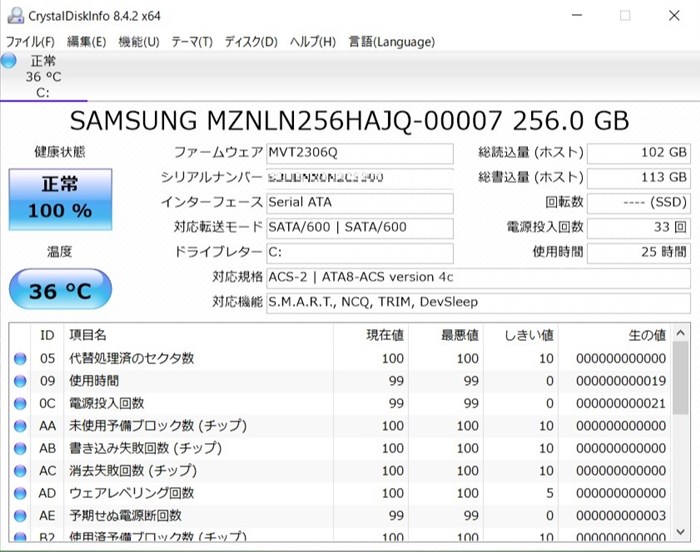Click the features field S.M.A.R.T., NCQ, TRIM, DevSleep
Viewport: 700px width, 552px height.
(x=478, y=303)
